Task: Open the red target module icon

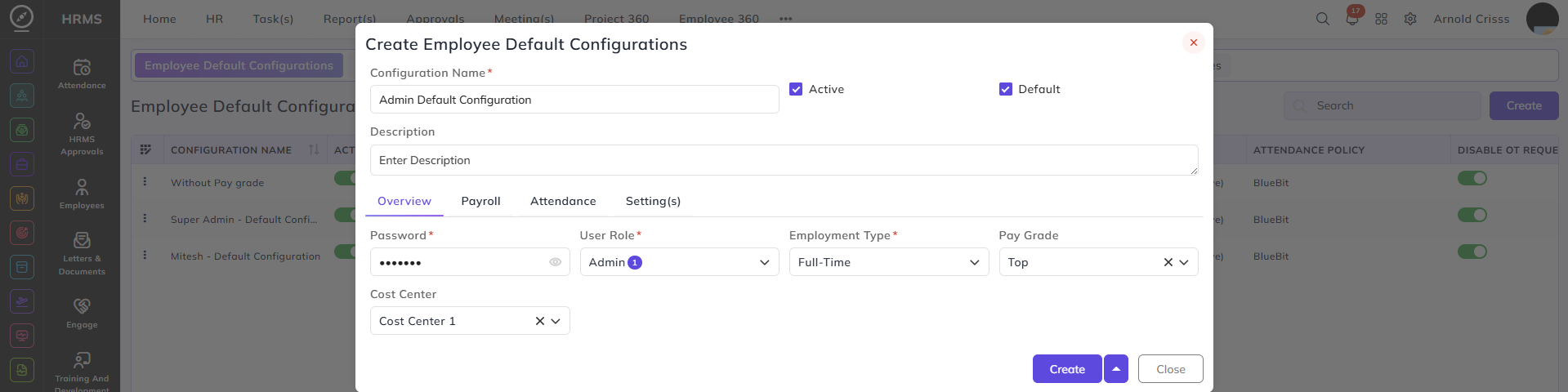Action: (22, 233)
